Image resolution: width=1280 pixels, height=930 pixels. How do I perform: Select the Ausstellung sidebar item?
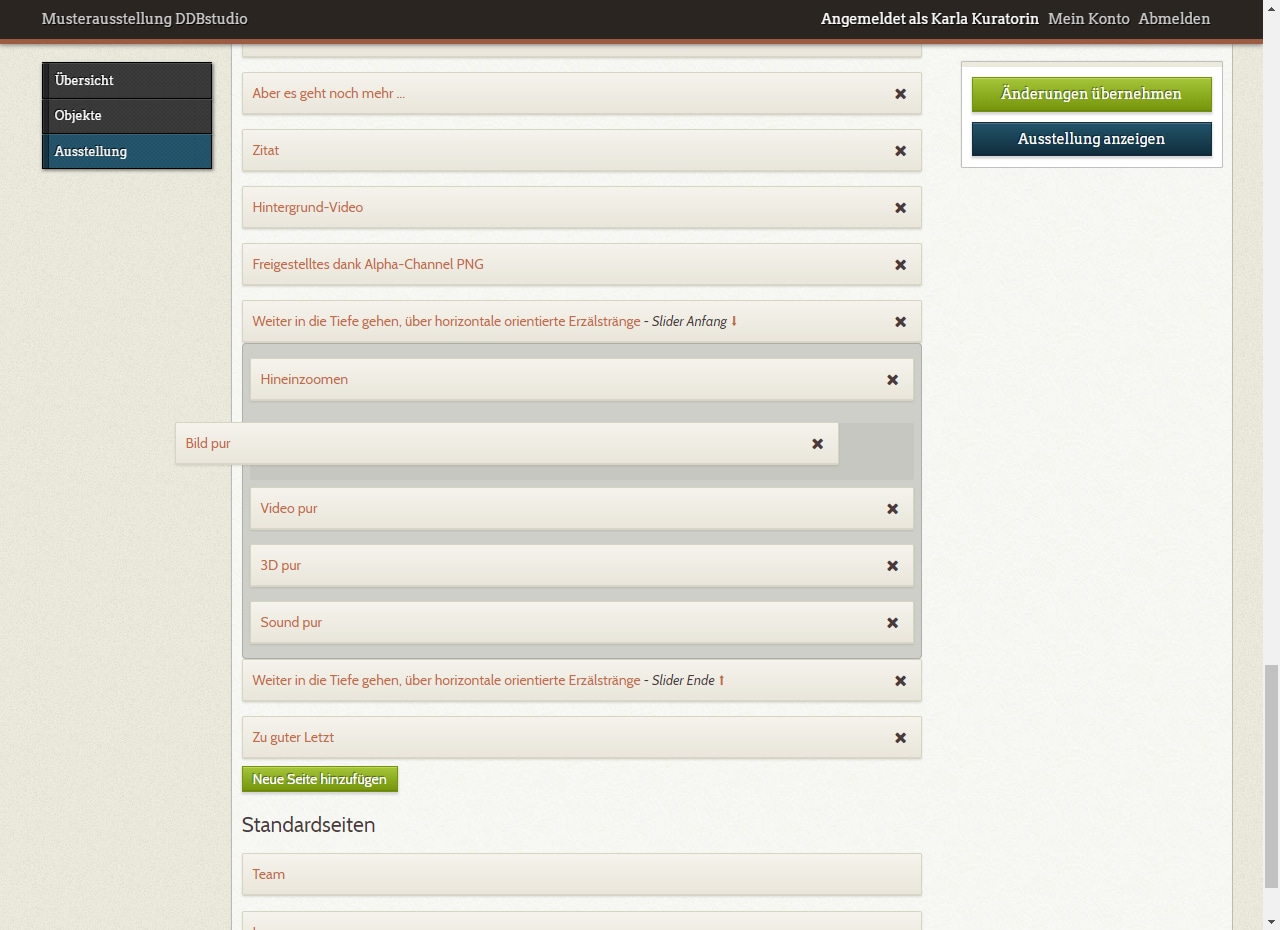127,151
